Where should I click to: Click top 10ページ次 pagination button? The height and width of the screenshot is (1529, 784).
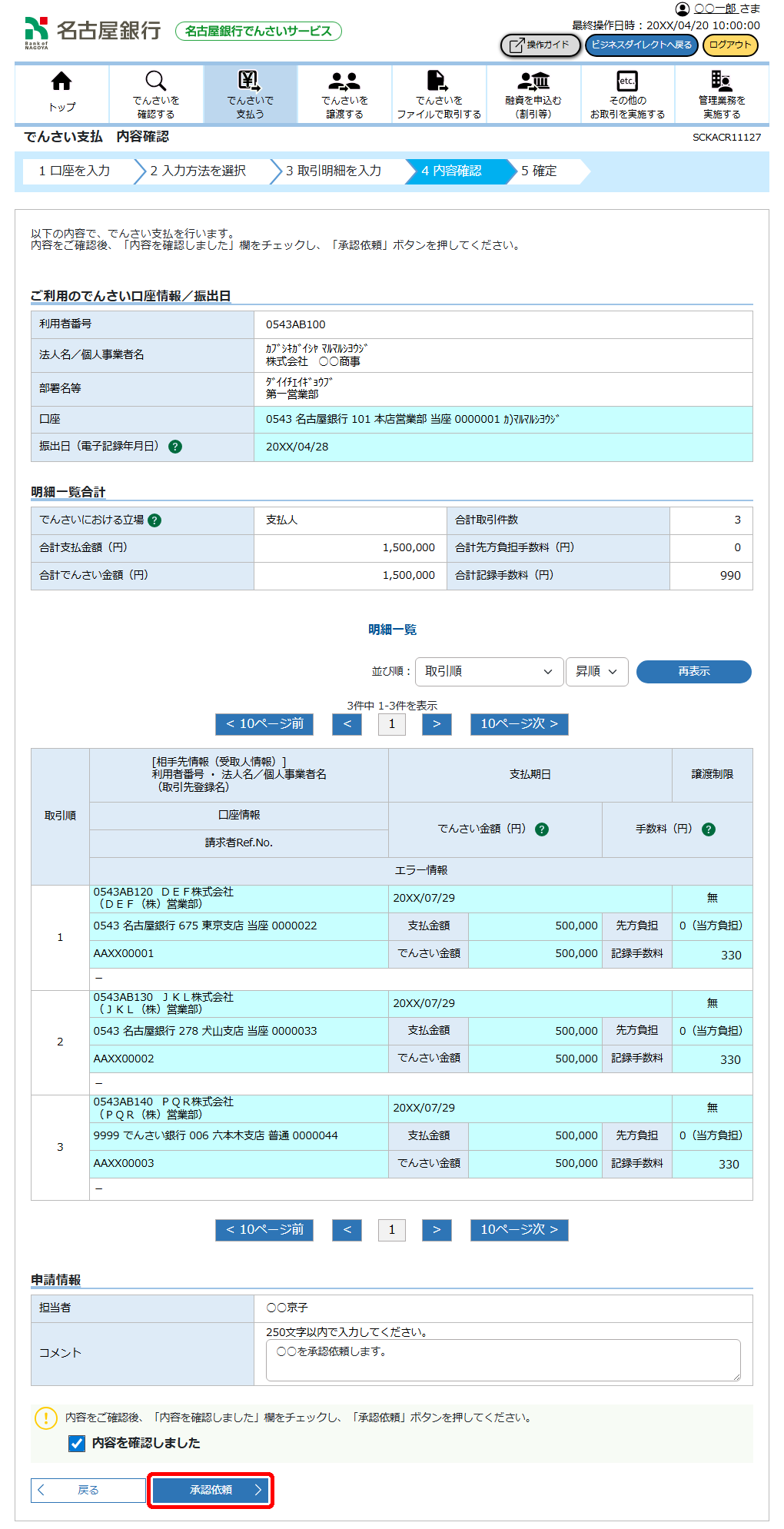519,724
